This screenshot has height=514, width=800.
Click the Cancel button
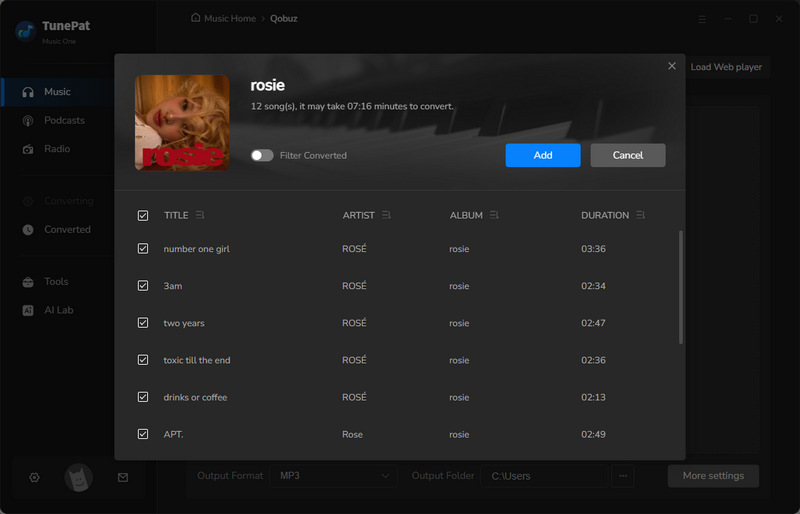point(627,155)
